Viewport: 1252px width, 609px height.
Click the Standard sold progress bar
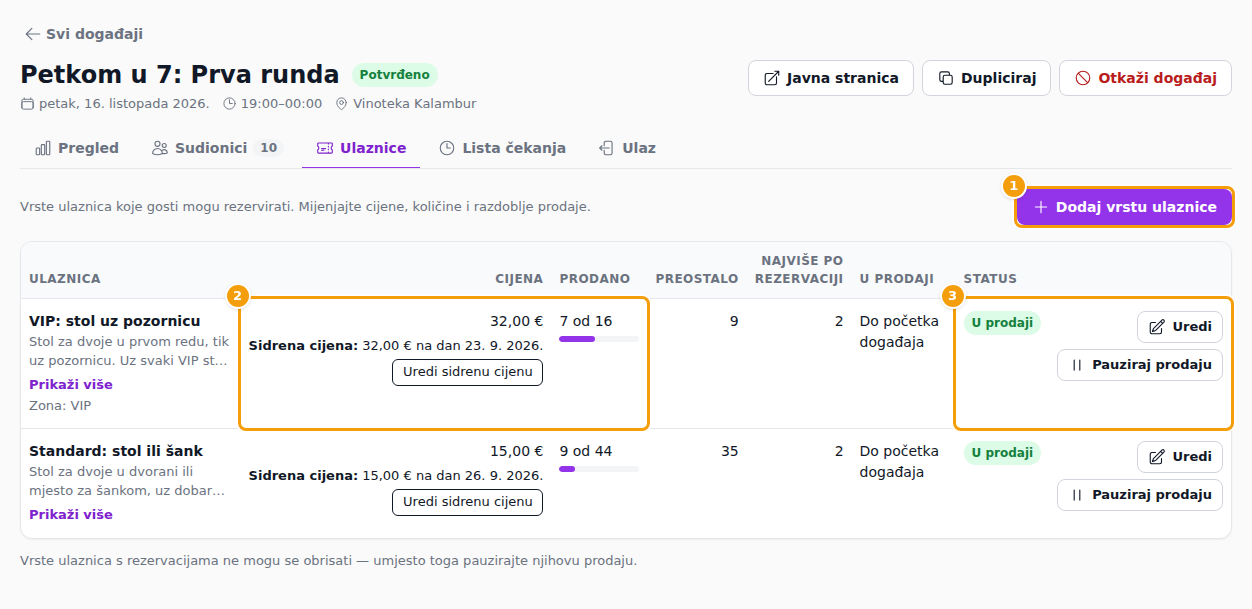click(599, 469)
